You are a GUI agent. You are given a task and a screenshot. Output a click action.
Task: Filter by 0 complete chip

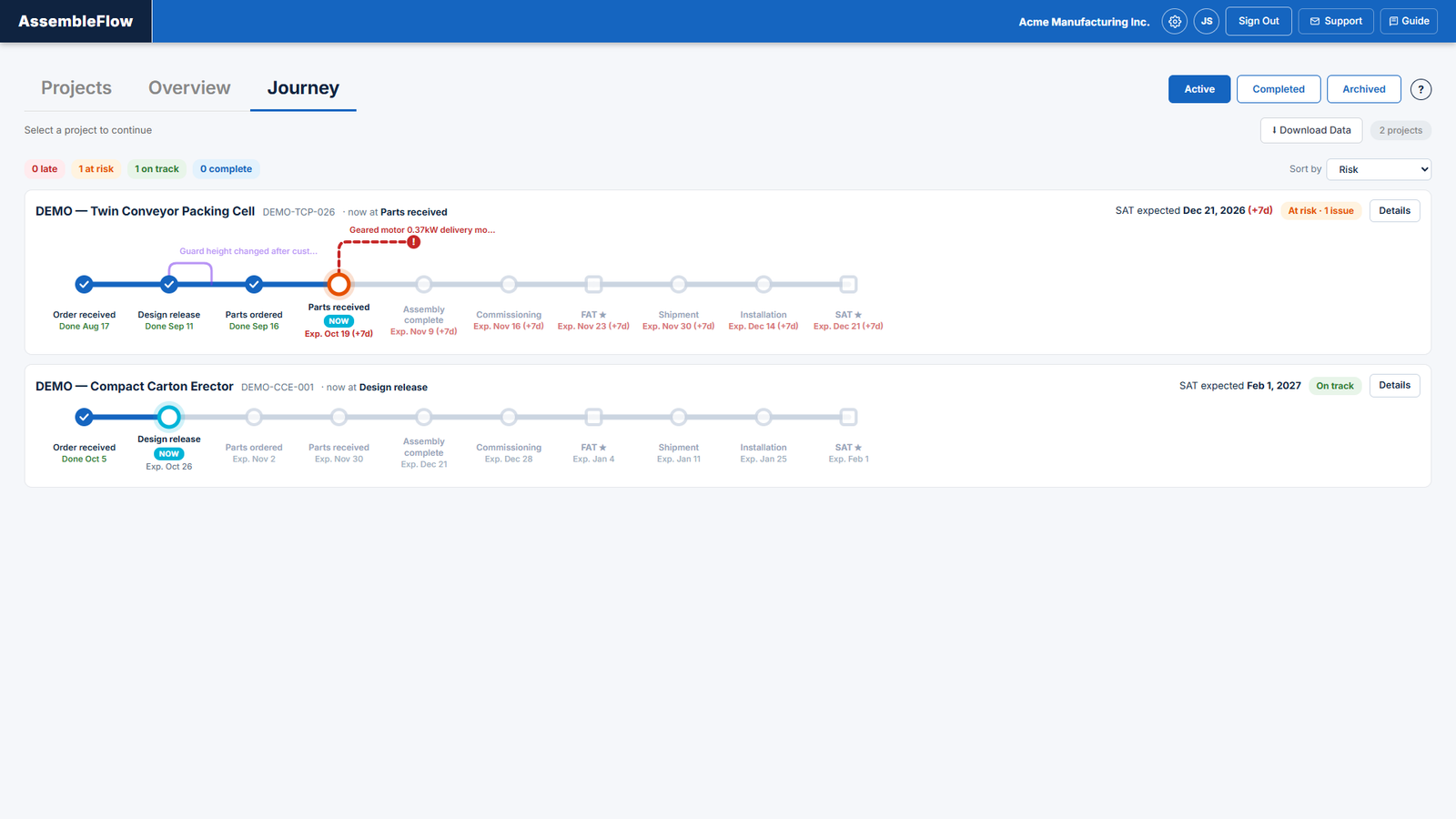tap(226, 169)
